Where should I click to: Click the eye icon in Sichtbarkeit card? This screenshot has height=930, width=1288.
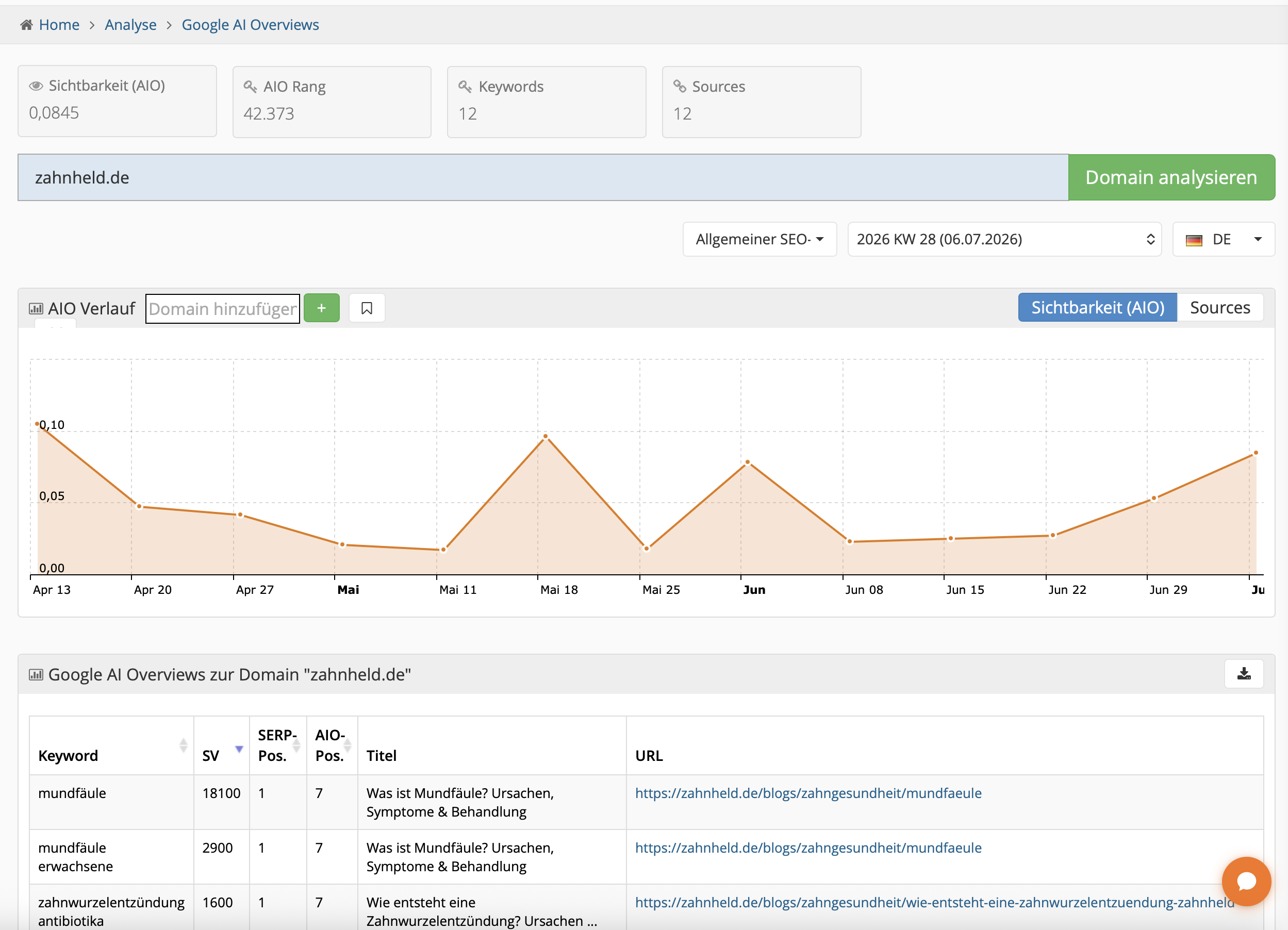(x=36, y=86)
